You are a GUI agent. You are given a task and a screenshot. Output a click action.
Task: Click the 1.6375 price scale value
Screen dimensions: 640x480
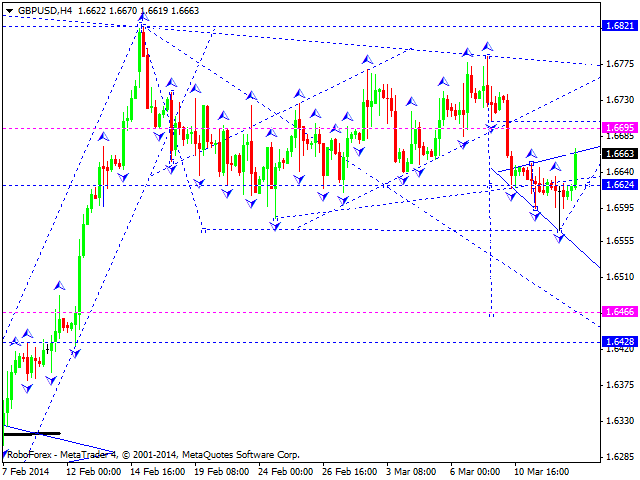point(620,385)
